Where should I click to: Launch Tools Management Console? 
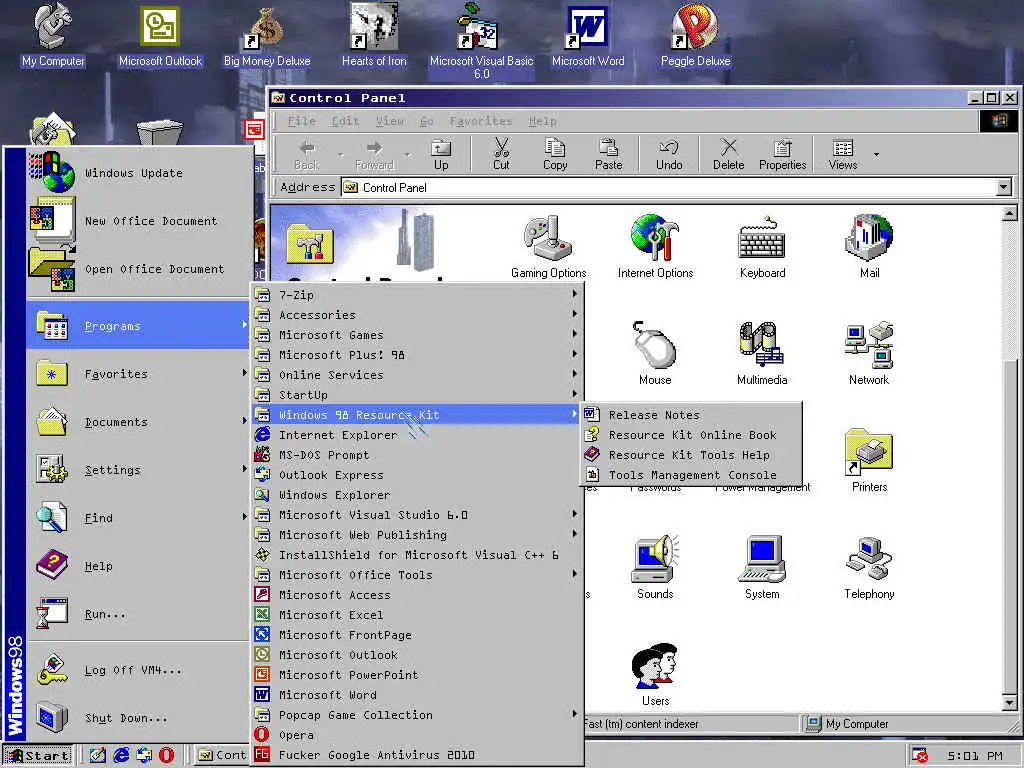click(691, 475)
